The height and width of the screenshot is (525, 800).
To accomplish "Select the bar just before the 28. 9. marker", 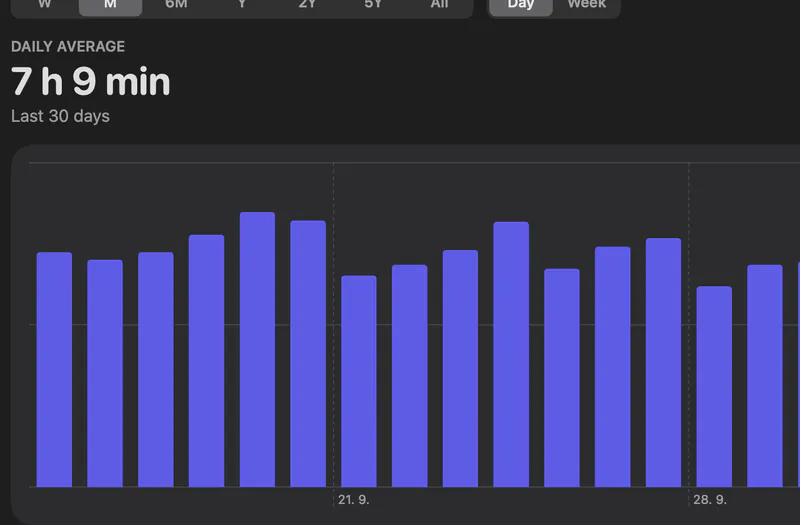I will (663, 362).
